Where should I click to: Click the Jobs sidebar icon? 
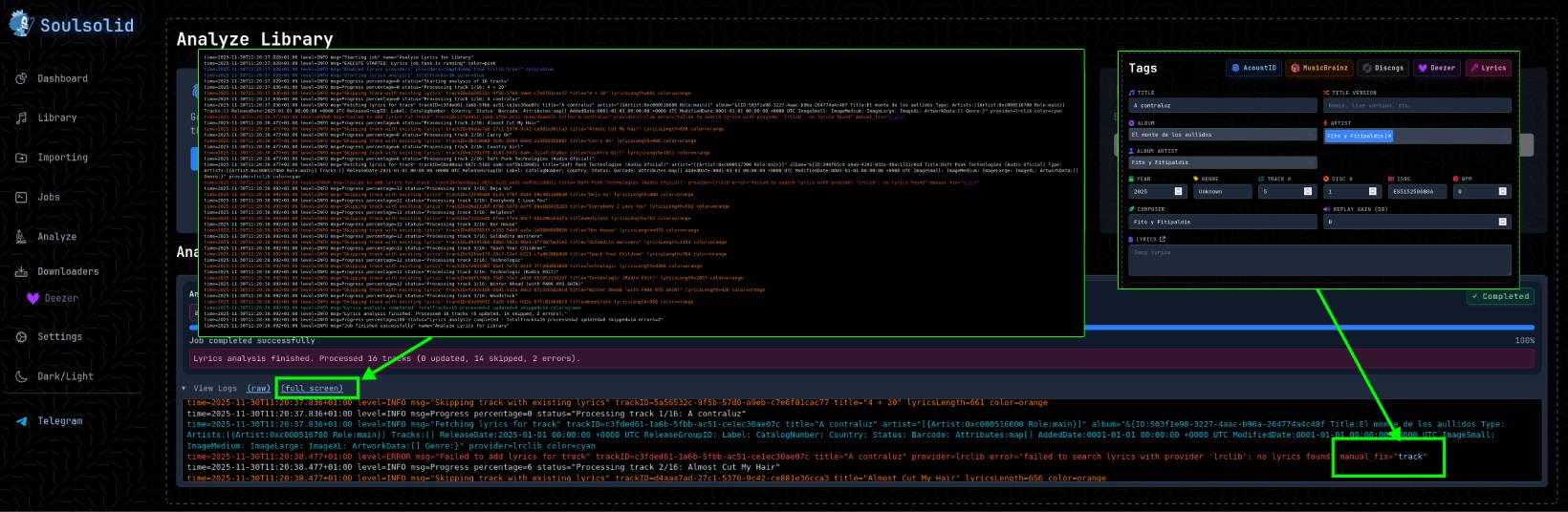coord(21,197)
